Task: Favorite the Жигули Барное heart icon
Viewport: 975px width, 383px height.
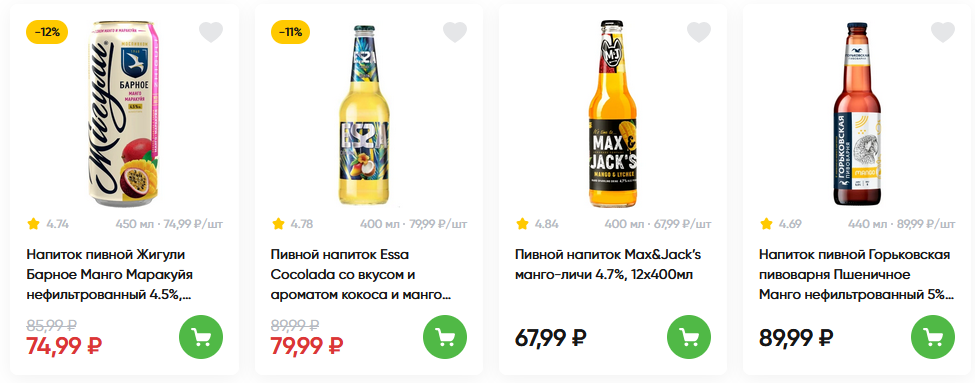Action: tap(211, 32)
